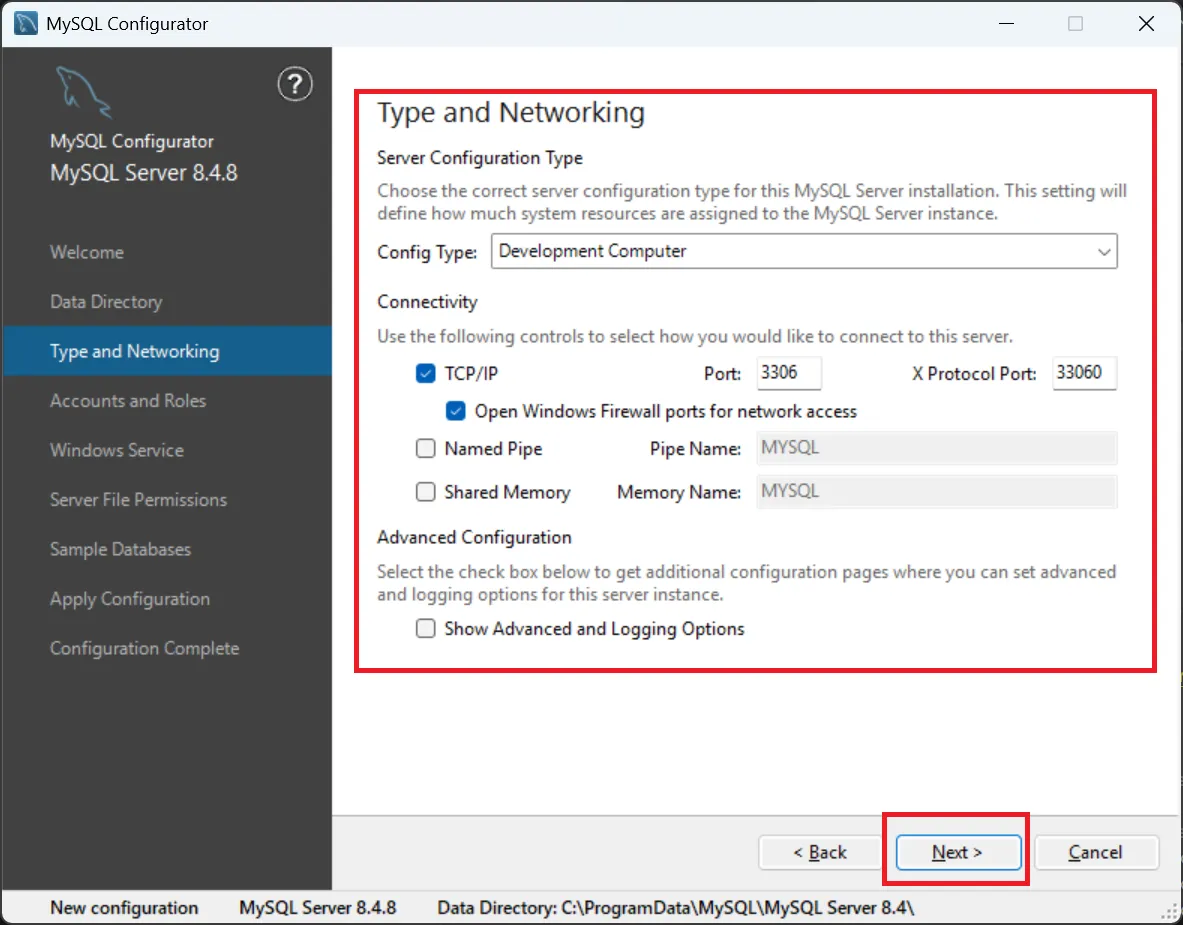Go to Accounts and Roles step
The width and height of the screenshot is (1183, 925).
point(128,401)
